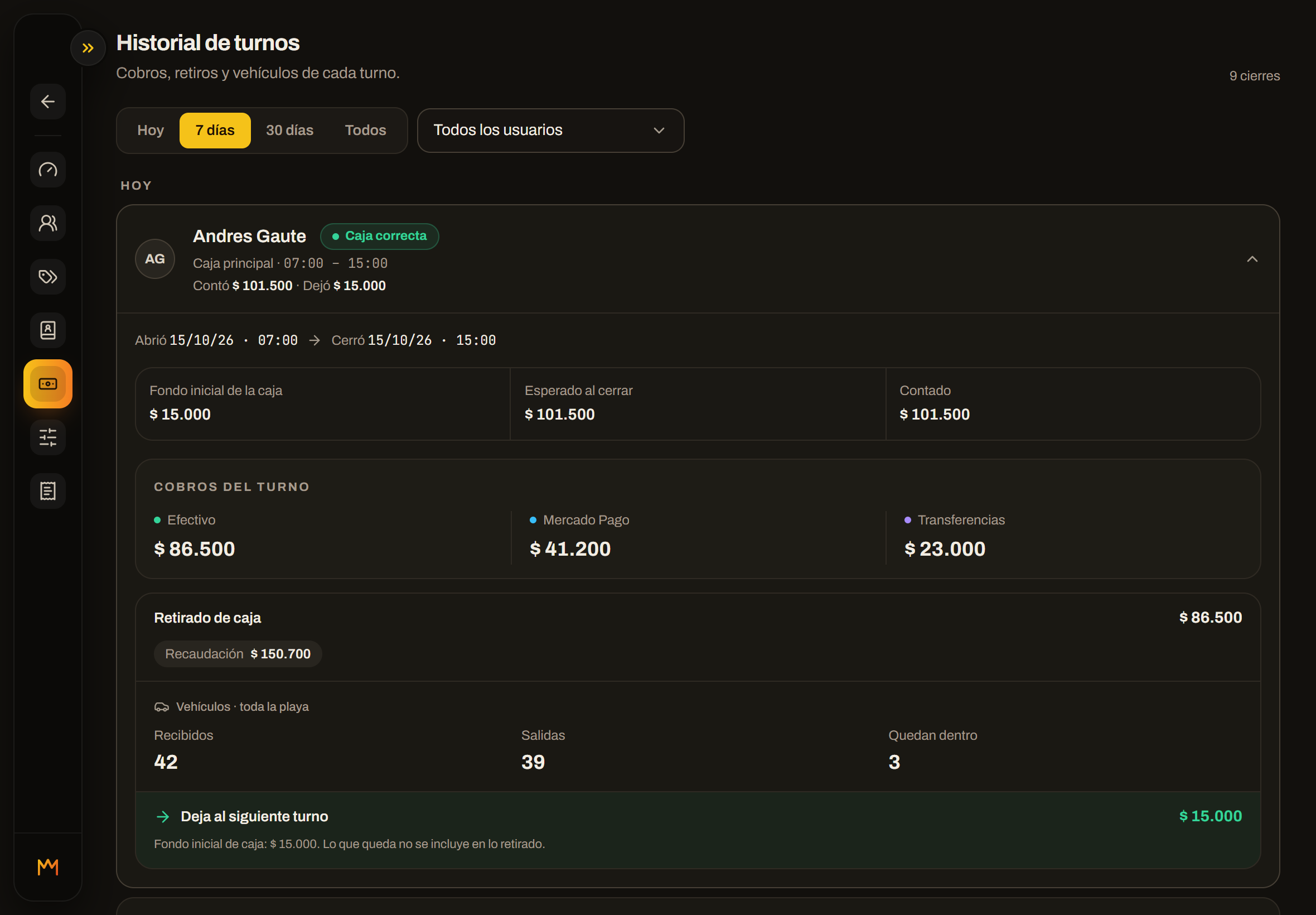
Task: Collapse the Andres Gaute shift card
Action: tap(1252, 259)
